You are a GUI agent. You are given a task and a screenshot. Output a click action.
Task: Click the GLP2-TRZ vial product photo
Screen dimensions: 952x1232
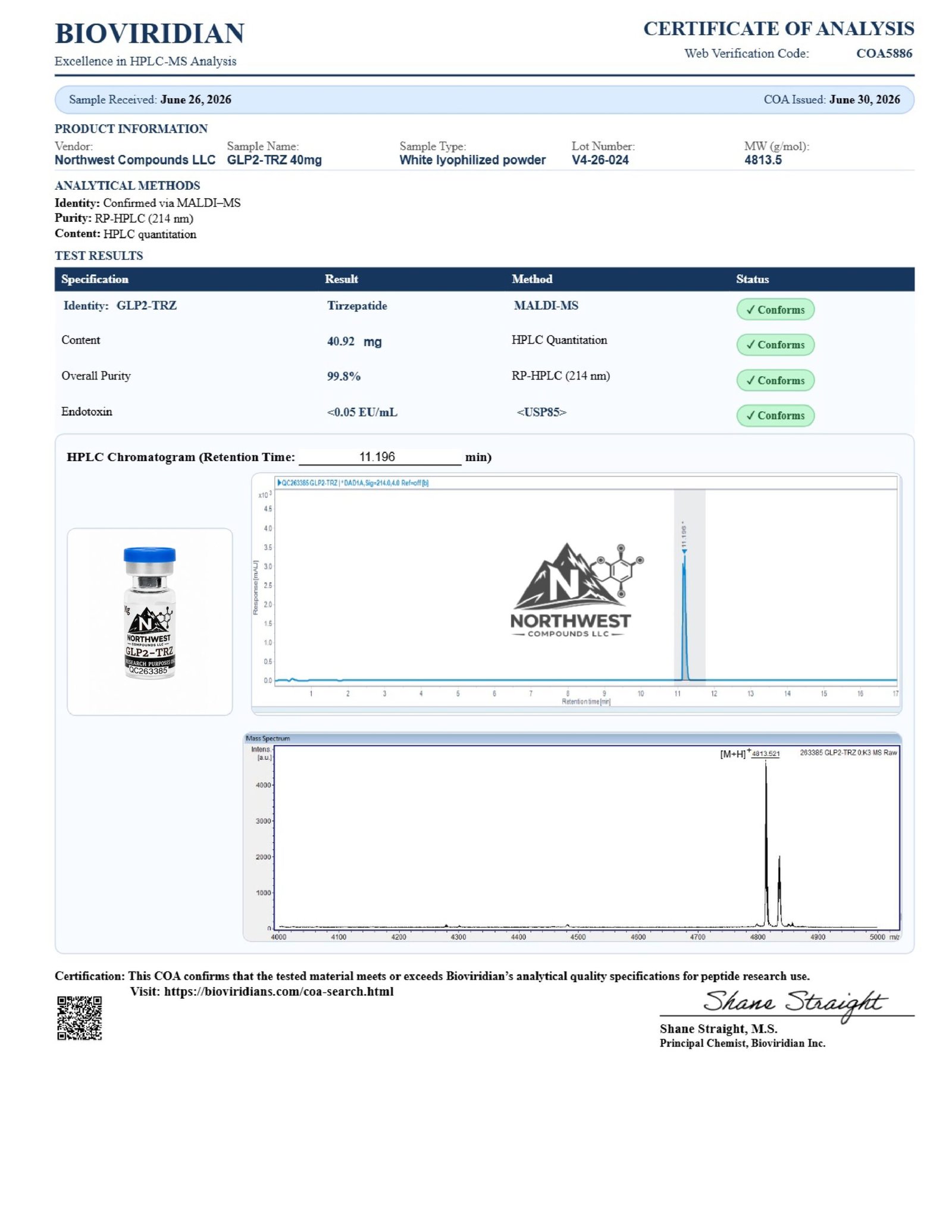click(149, 613)
